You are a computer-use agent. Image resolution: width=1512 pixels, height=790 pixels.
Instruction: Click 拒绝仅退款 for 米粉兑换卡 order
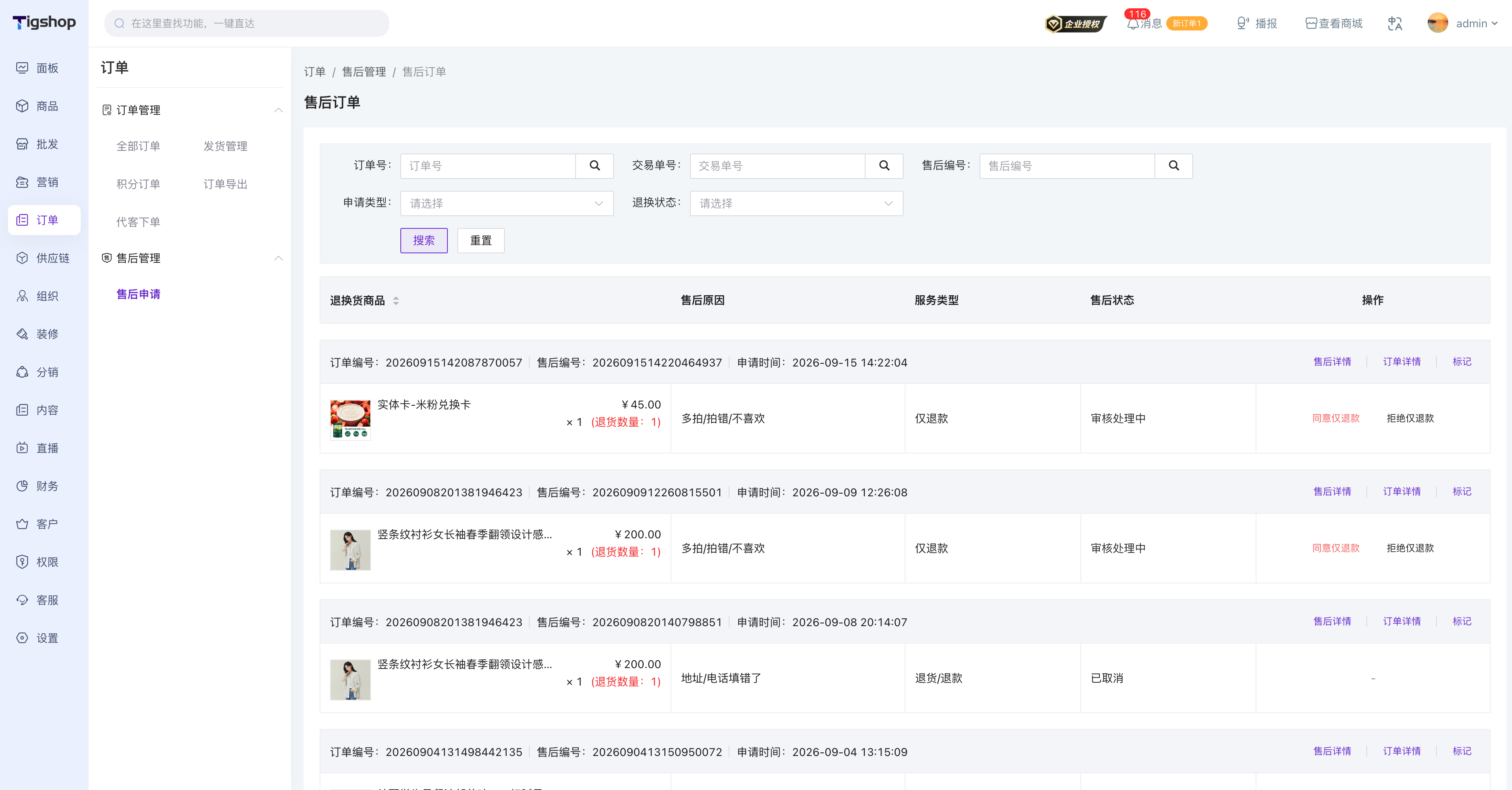[x=1410, y=418]
